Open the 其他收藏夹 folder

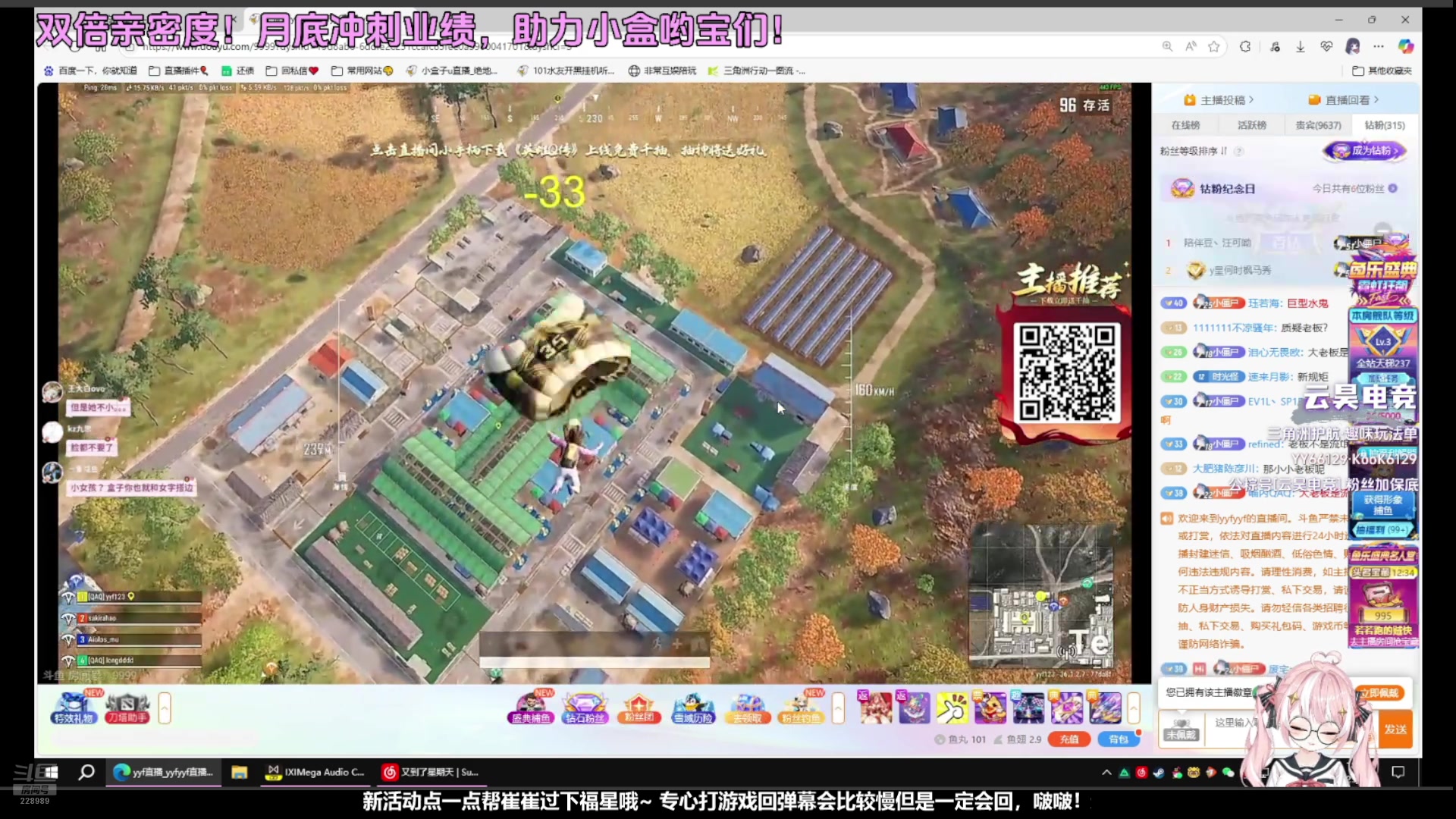1382,71
